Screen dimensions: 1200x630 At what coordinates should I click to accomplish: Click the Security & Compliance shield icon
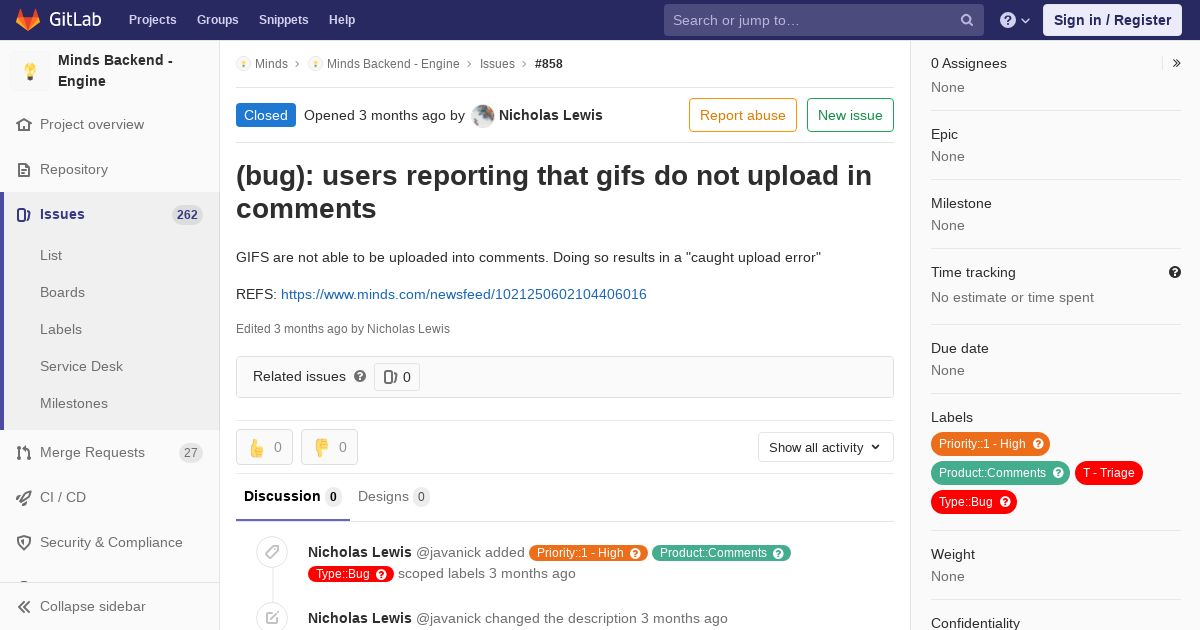[24, 543]
